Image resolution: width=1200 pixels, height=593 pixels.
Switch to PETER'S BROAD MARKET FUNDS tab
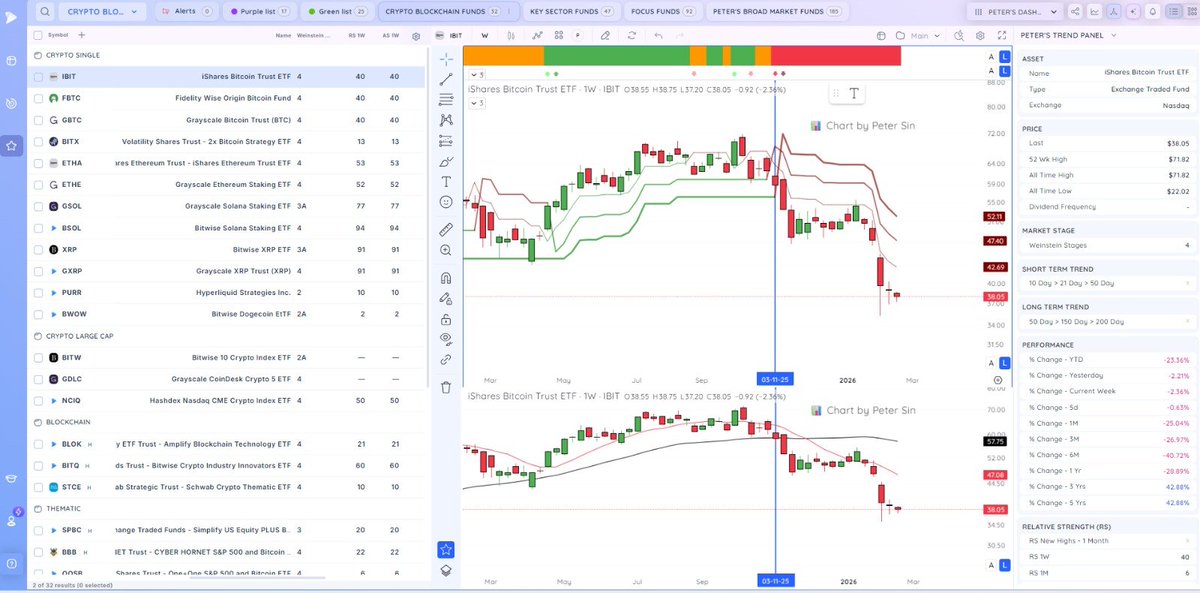(775, 11)
